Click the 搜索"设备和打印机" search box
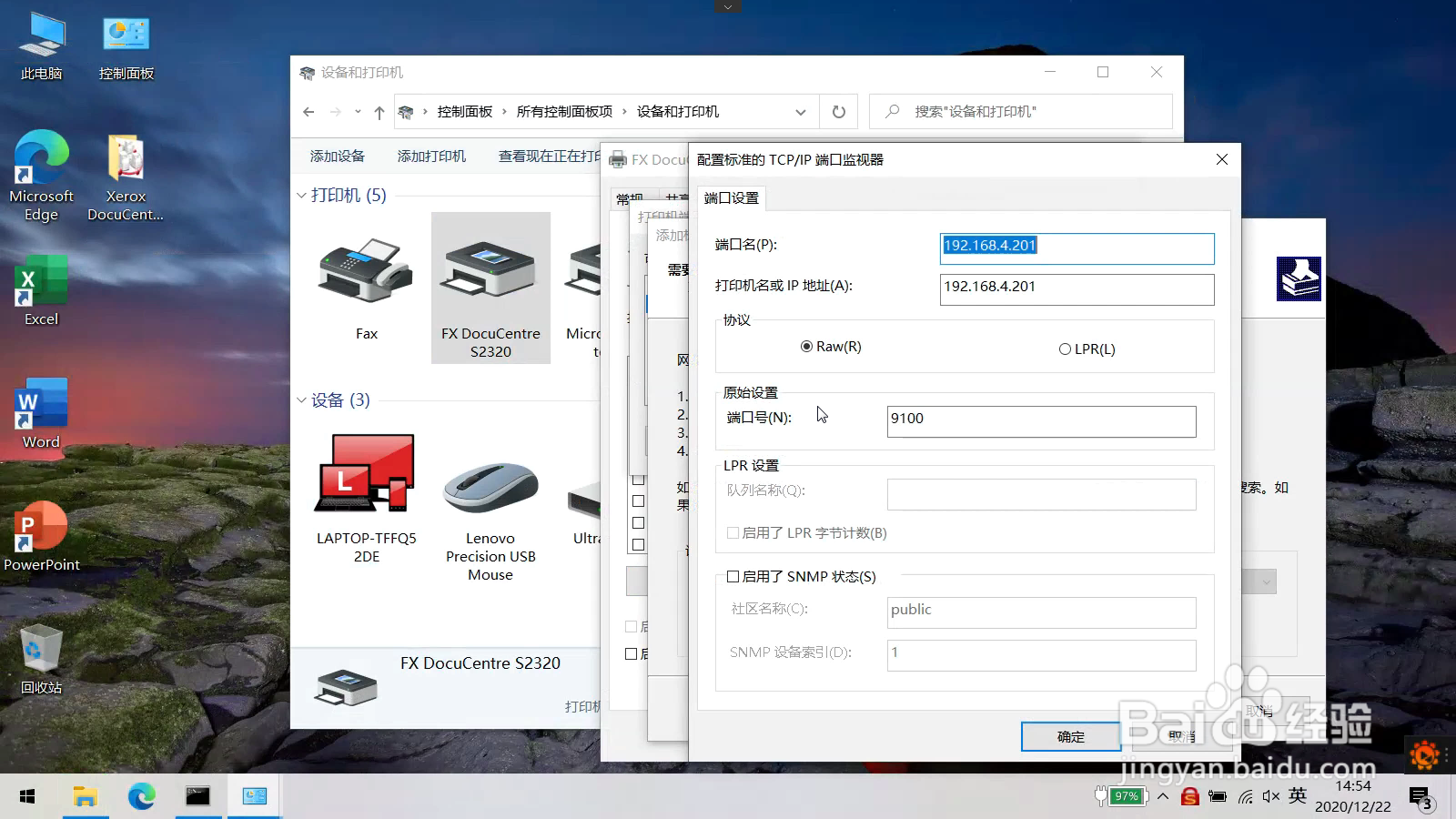1456x819 pixels. 1021,112
